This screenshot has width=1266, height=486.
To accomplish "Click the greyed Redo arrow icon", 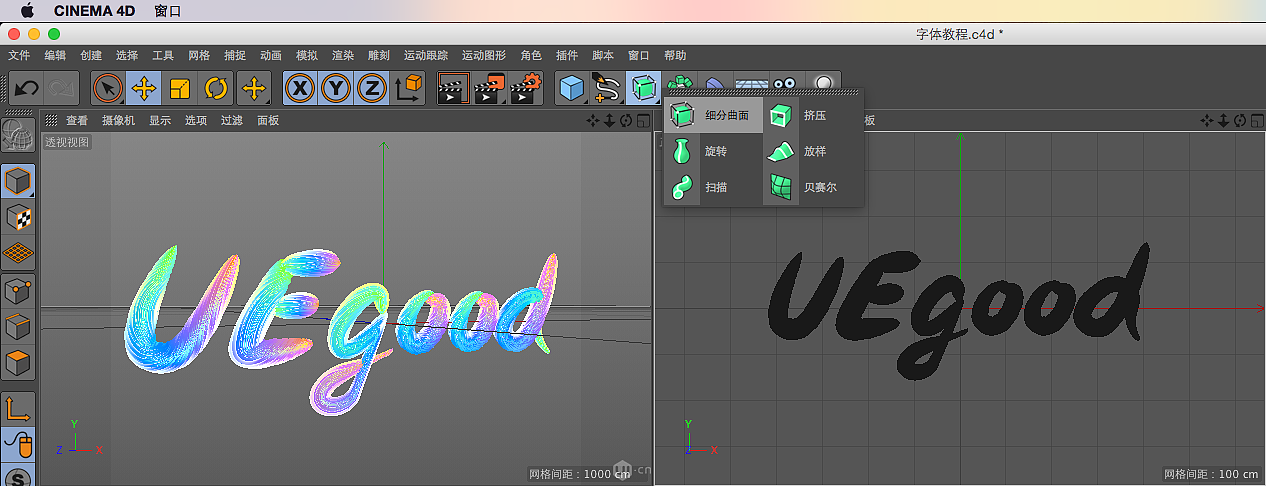I will pyautogui.click(x=61, y=89).
